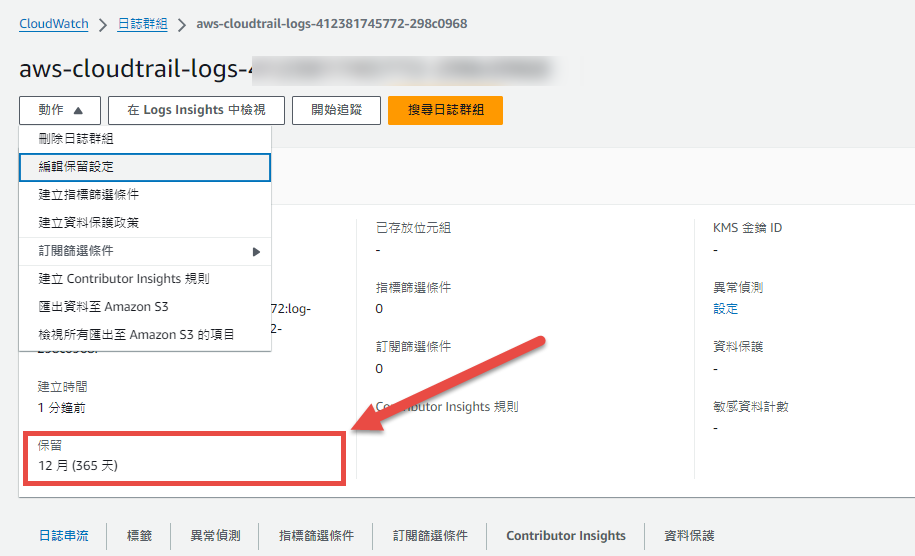
Task: Switch to the 標籤 tab
Action: point(139,536)
